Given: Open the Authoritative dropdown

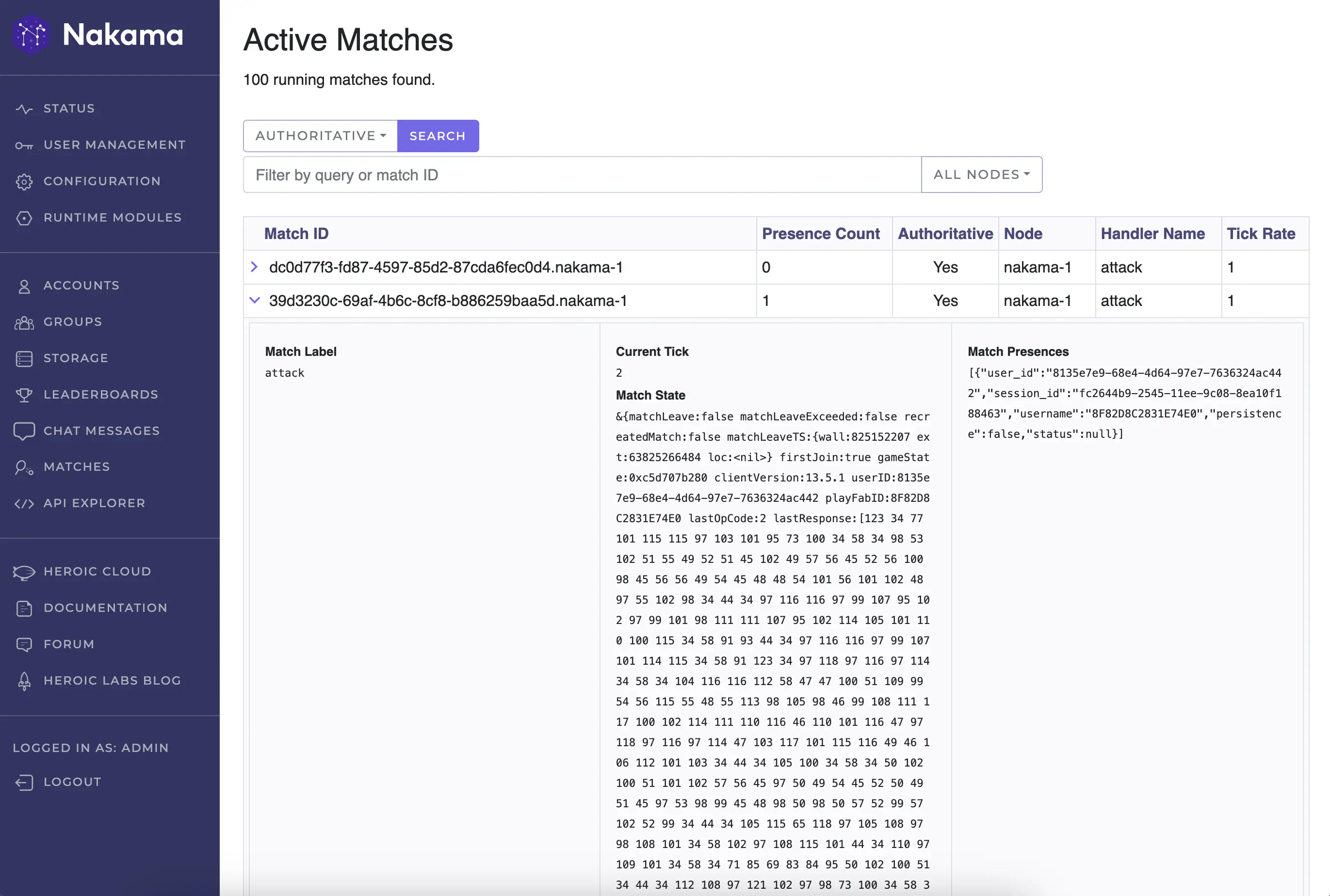Looking at the screenshot, I should [321, 136].
